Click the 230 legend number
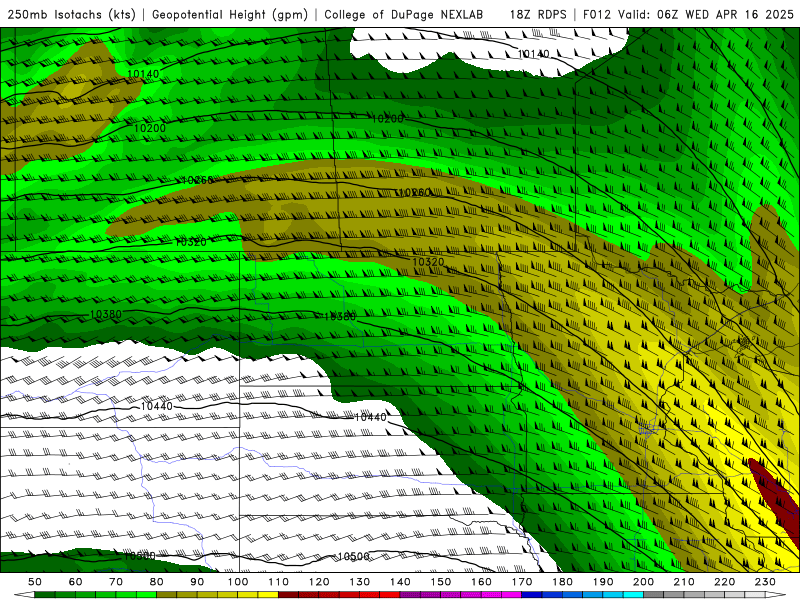Viewport: 800px width, 600px height. 765,582
